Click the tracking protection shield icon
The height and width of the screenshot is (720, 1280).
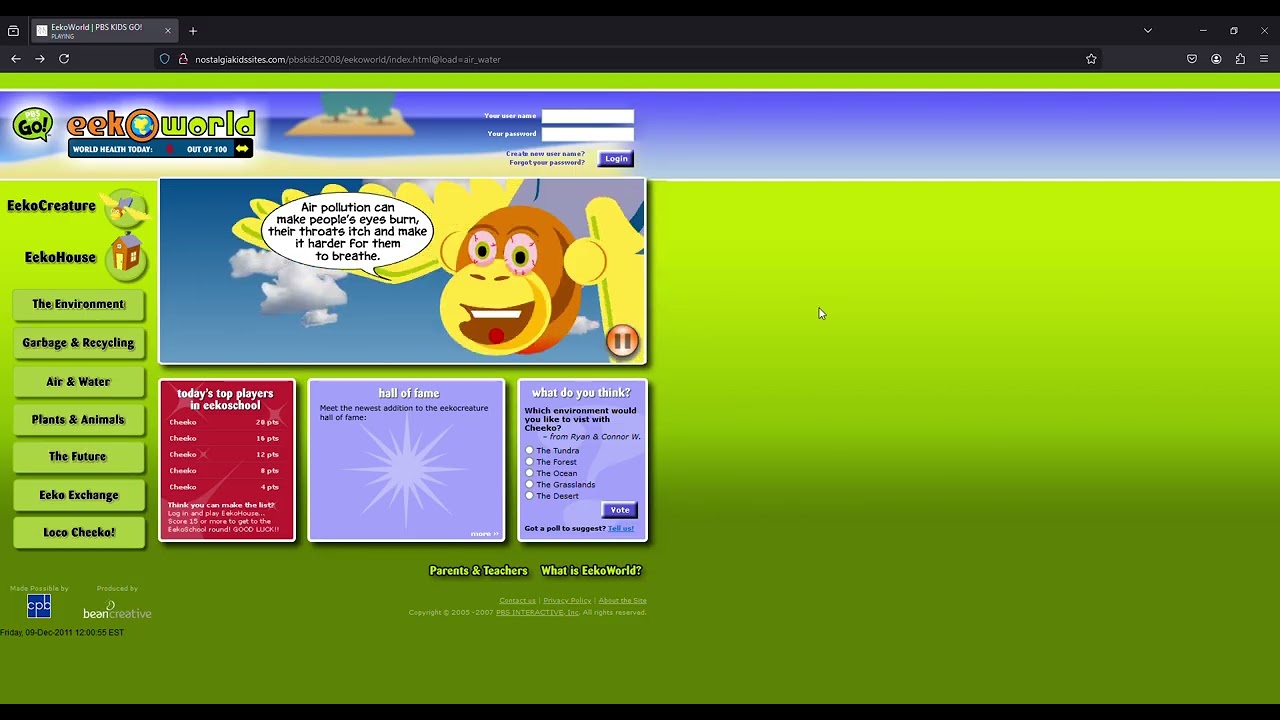165,59
